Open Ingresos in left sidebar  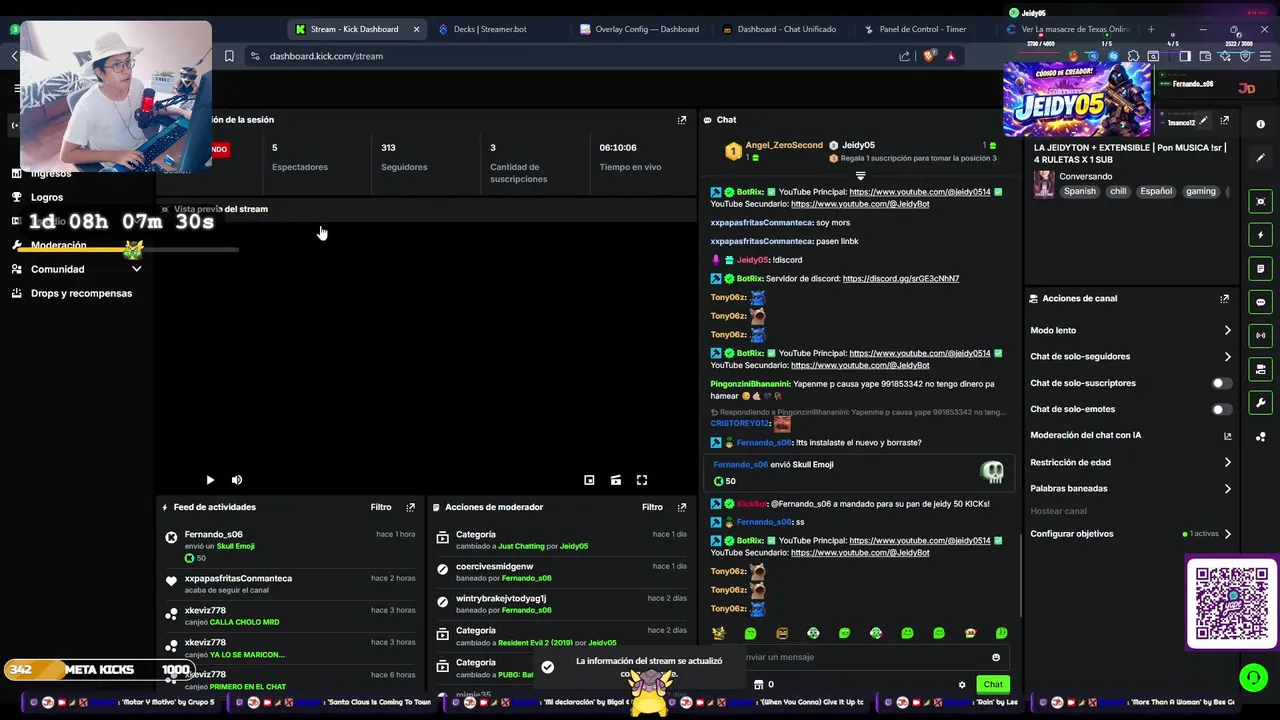(51, 173)
